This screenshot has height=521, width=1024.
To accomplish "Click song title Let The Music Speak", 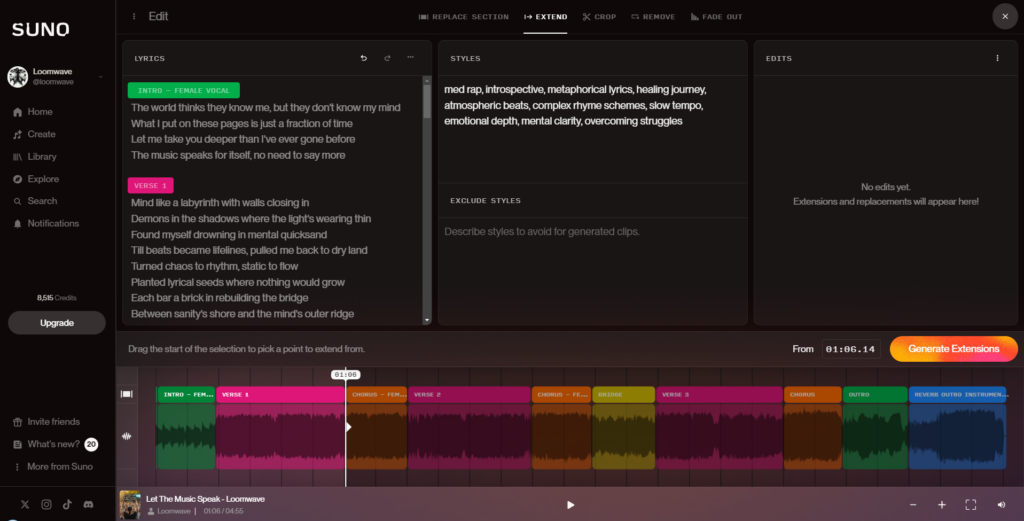I will point(205,499).
